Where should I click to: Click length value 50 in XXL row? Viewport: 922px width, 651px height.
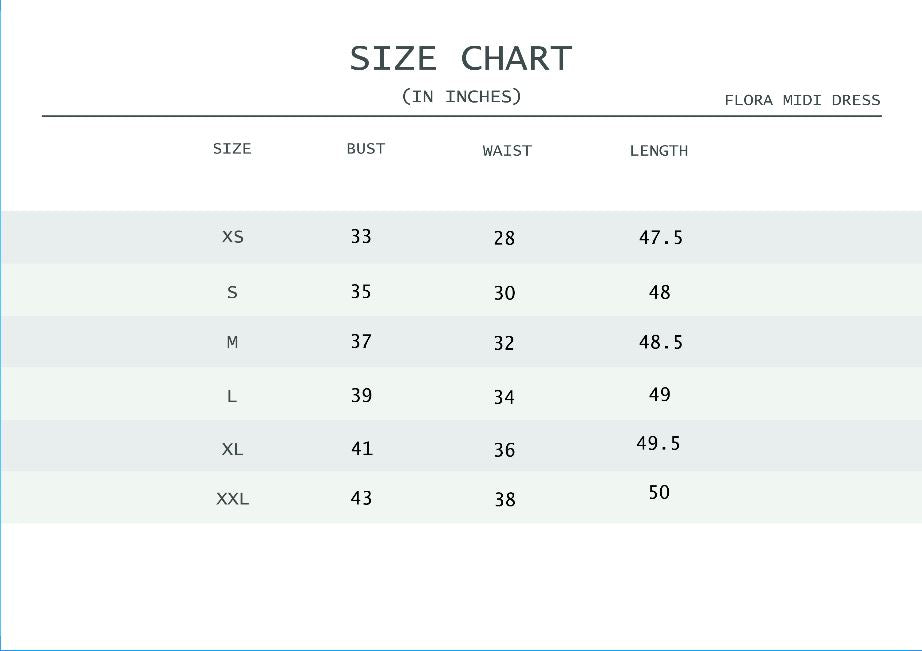coord(659,493)
